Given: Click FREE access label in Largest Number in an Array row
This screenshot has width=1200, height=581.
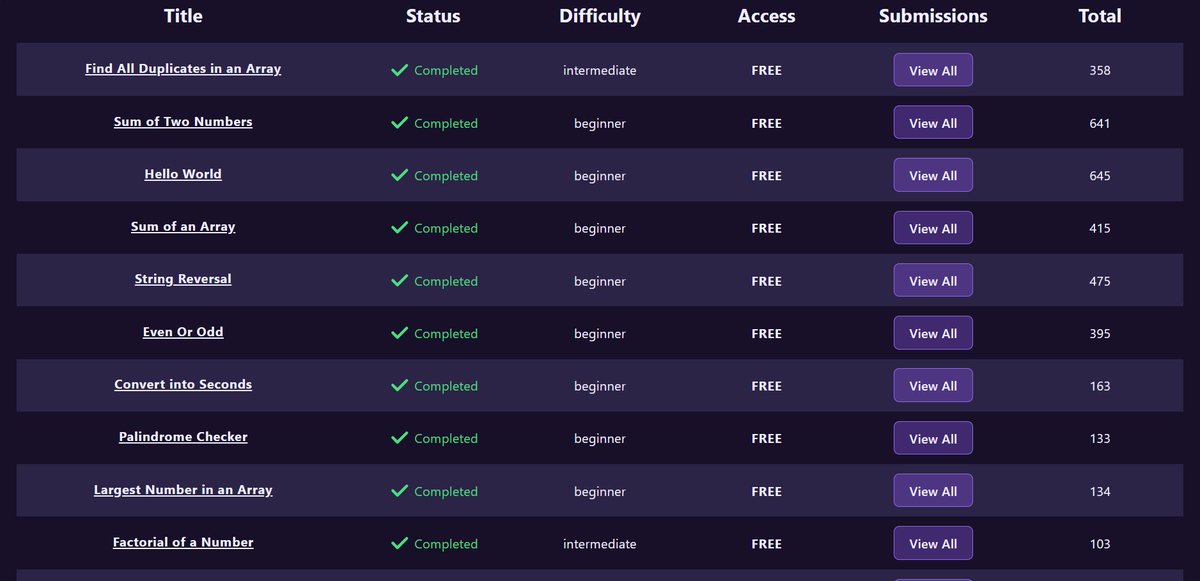Looking at the screenshot, I should click(767, 491).
